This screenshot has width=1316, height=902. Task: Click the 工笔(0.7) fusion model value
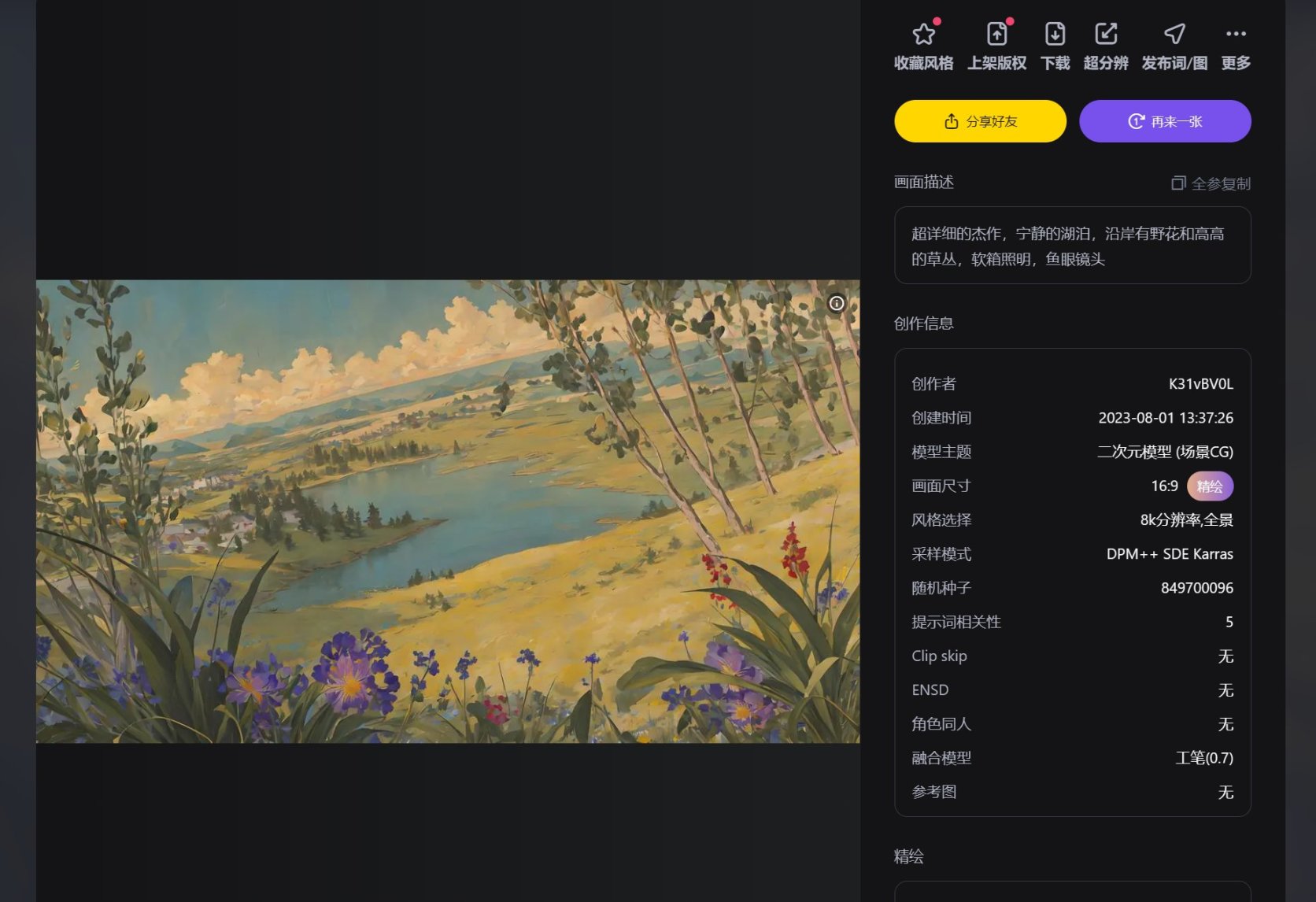[1204, 758]
